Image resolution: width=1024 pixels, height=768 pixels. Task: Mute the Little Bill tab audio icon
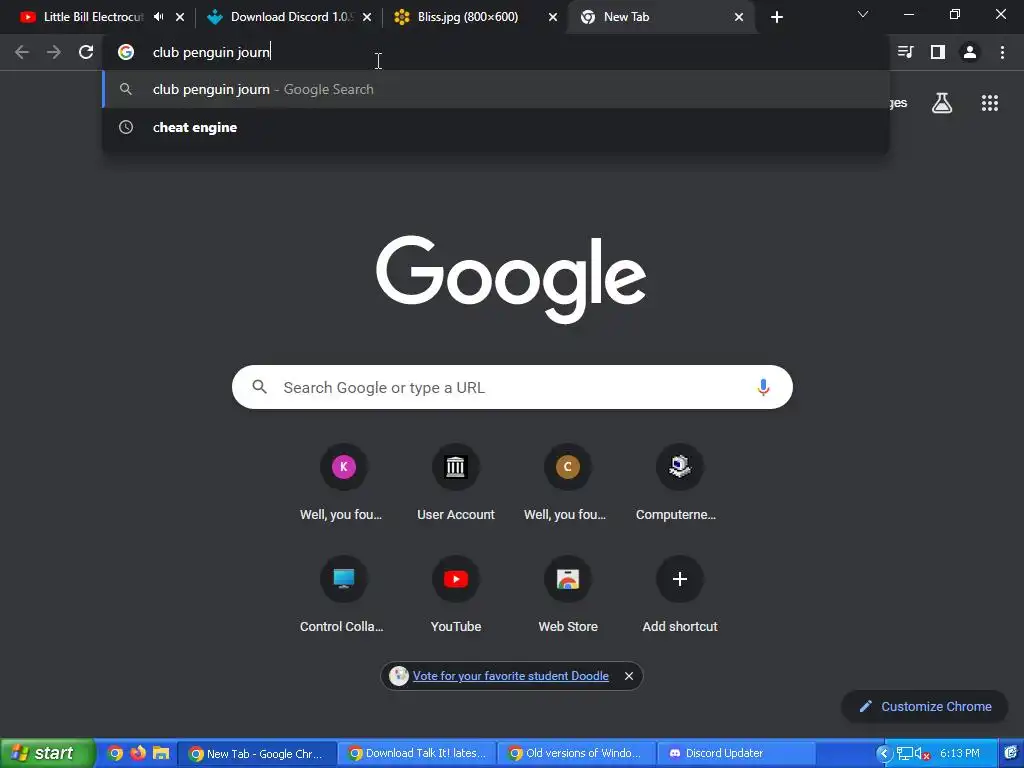coord(159,17)
